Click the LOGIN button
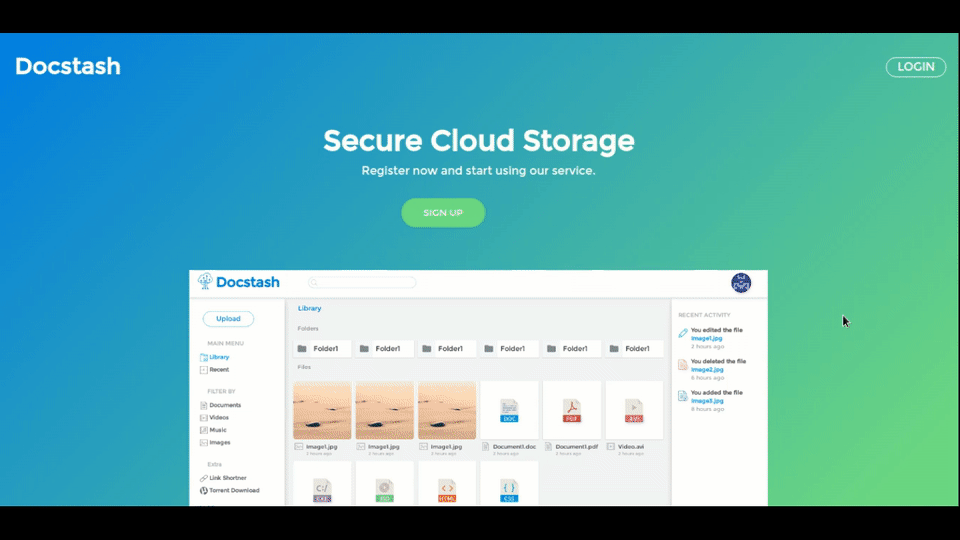The width and height of the screenshot is (960, 540). pos(915,67)
